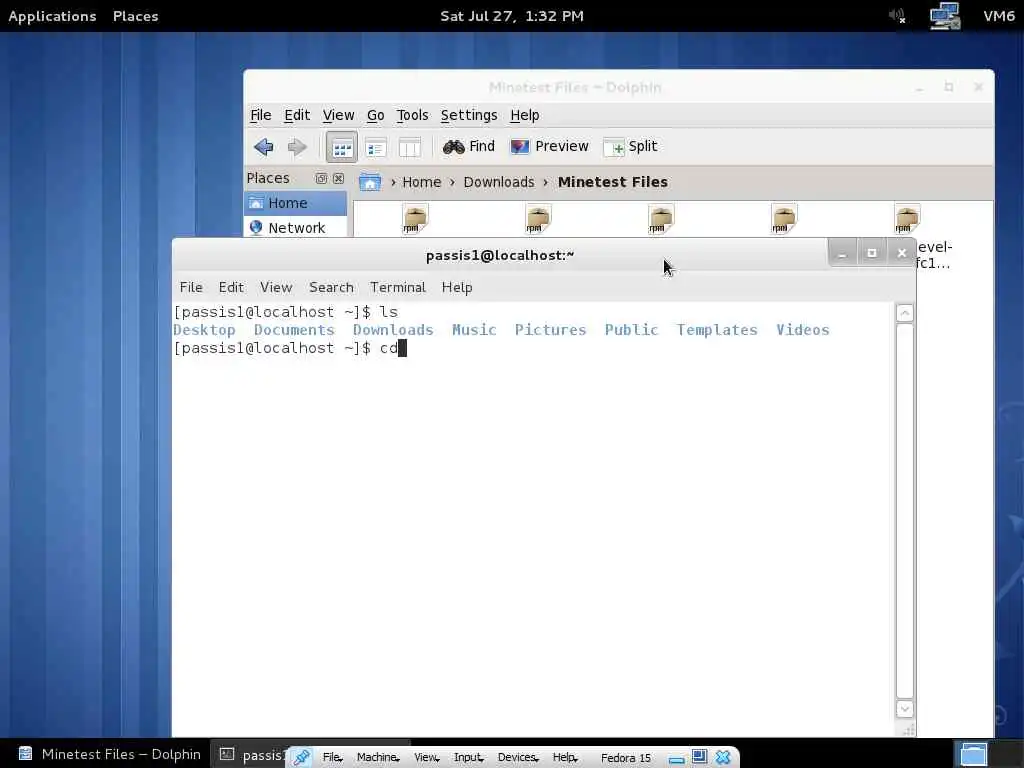Viewport: 1024px width, 768px height.
Task: Open the terminal Search menu
Action: click(331, 287)
